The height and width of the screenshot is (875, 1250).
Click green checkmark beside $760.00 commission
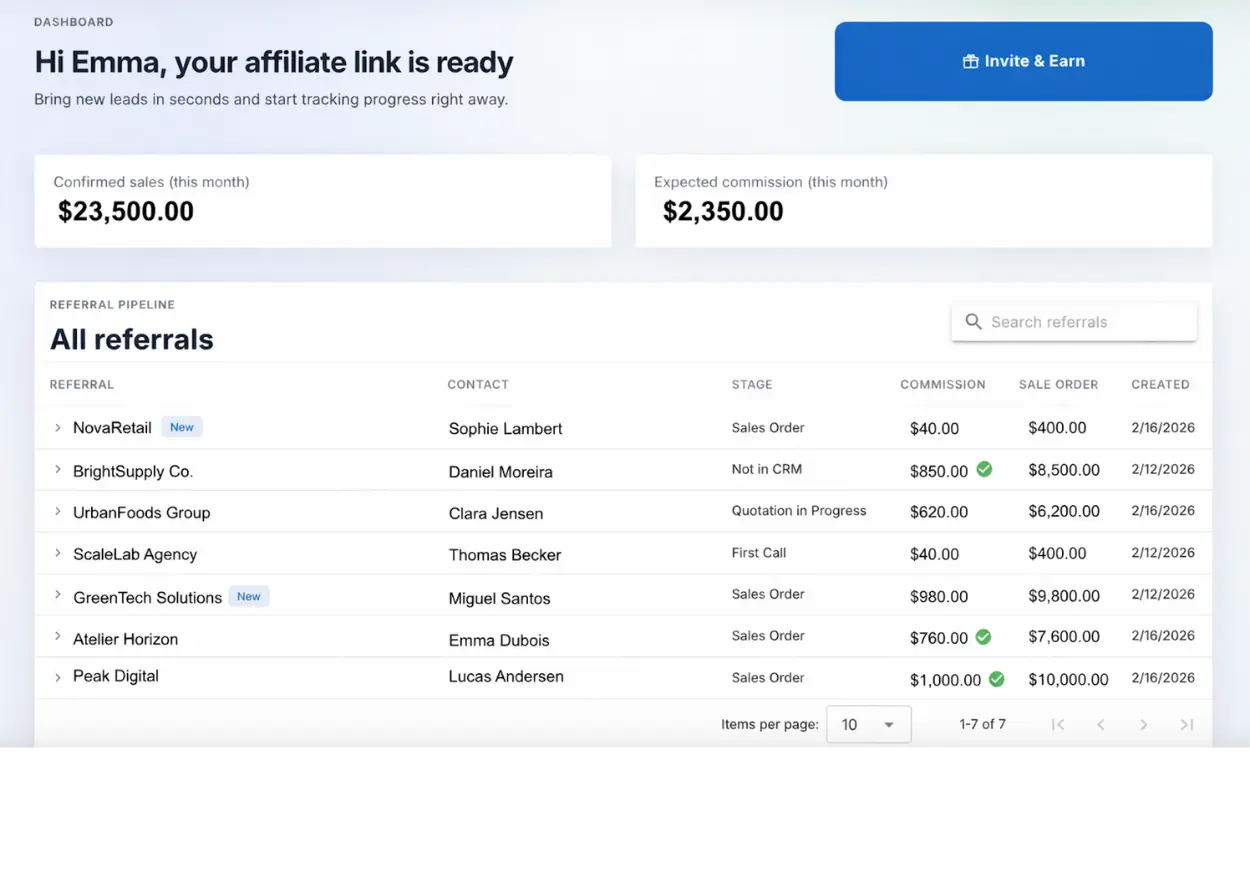(x=983, y=636)
